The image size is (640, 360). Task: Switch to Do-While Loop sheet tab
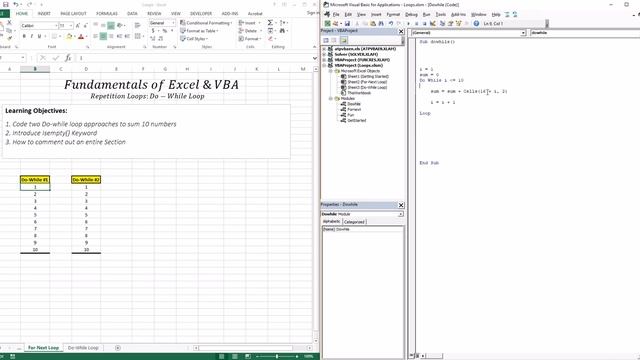point(83,348)
